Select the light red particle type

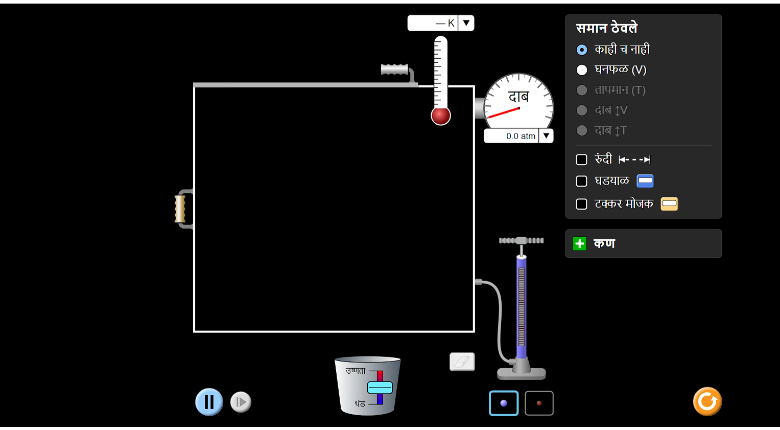539,403
